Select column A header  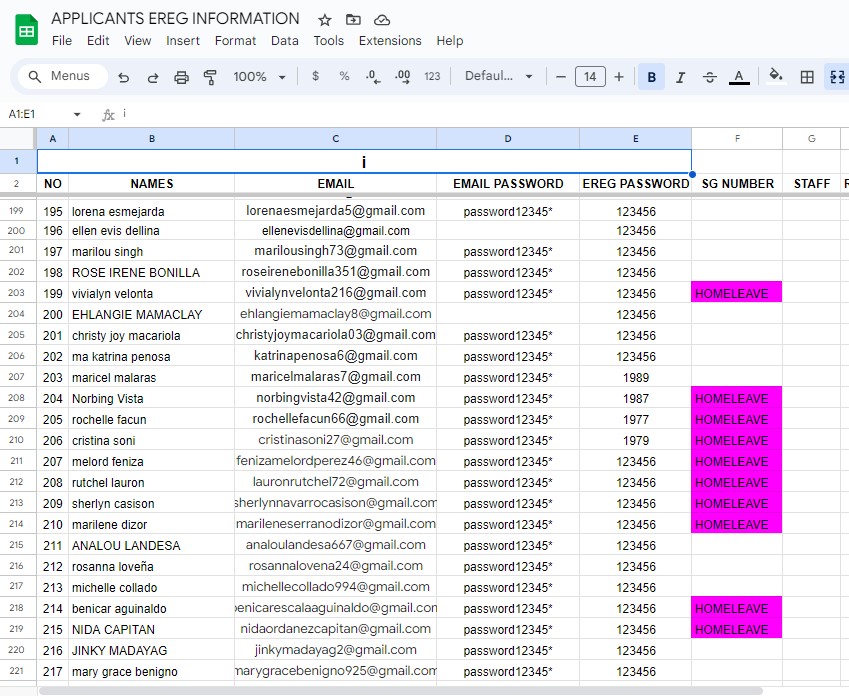click(x=53, y=139)
